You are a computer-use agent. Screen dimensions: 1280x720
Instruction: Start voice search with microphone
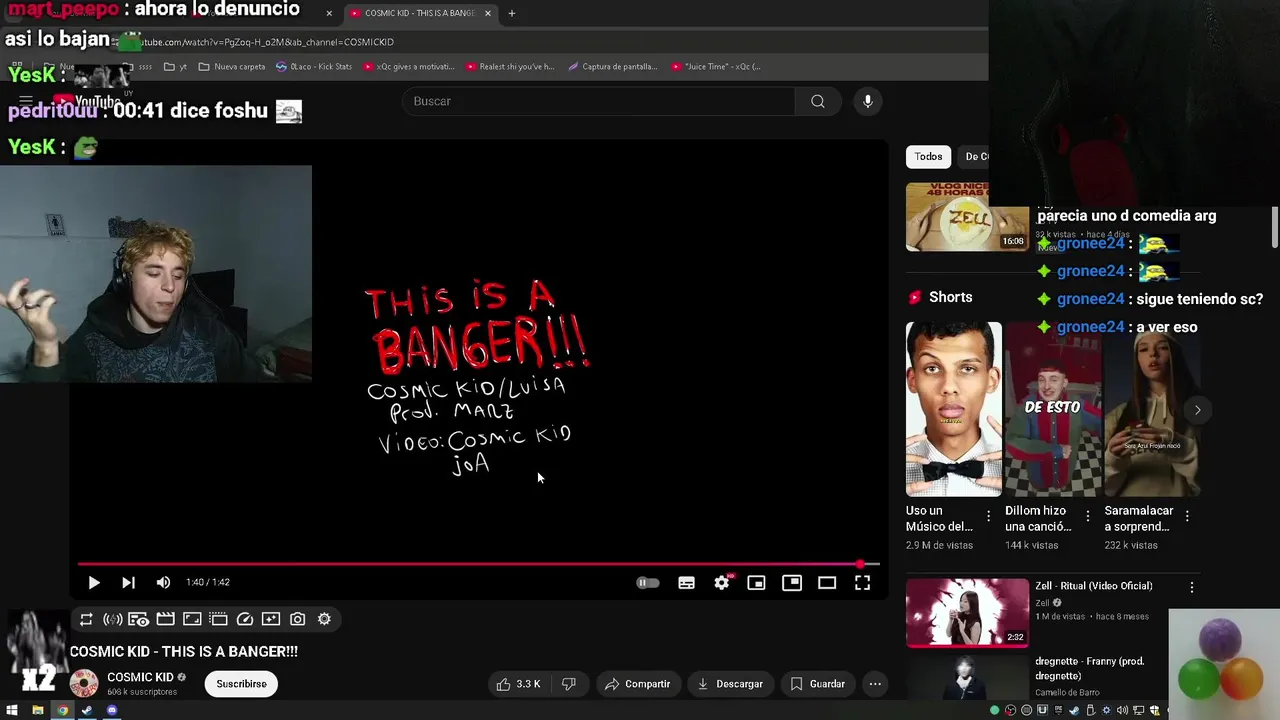coord(868,101)
